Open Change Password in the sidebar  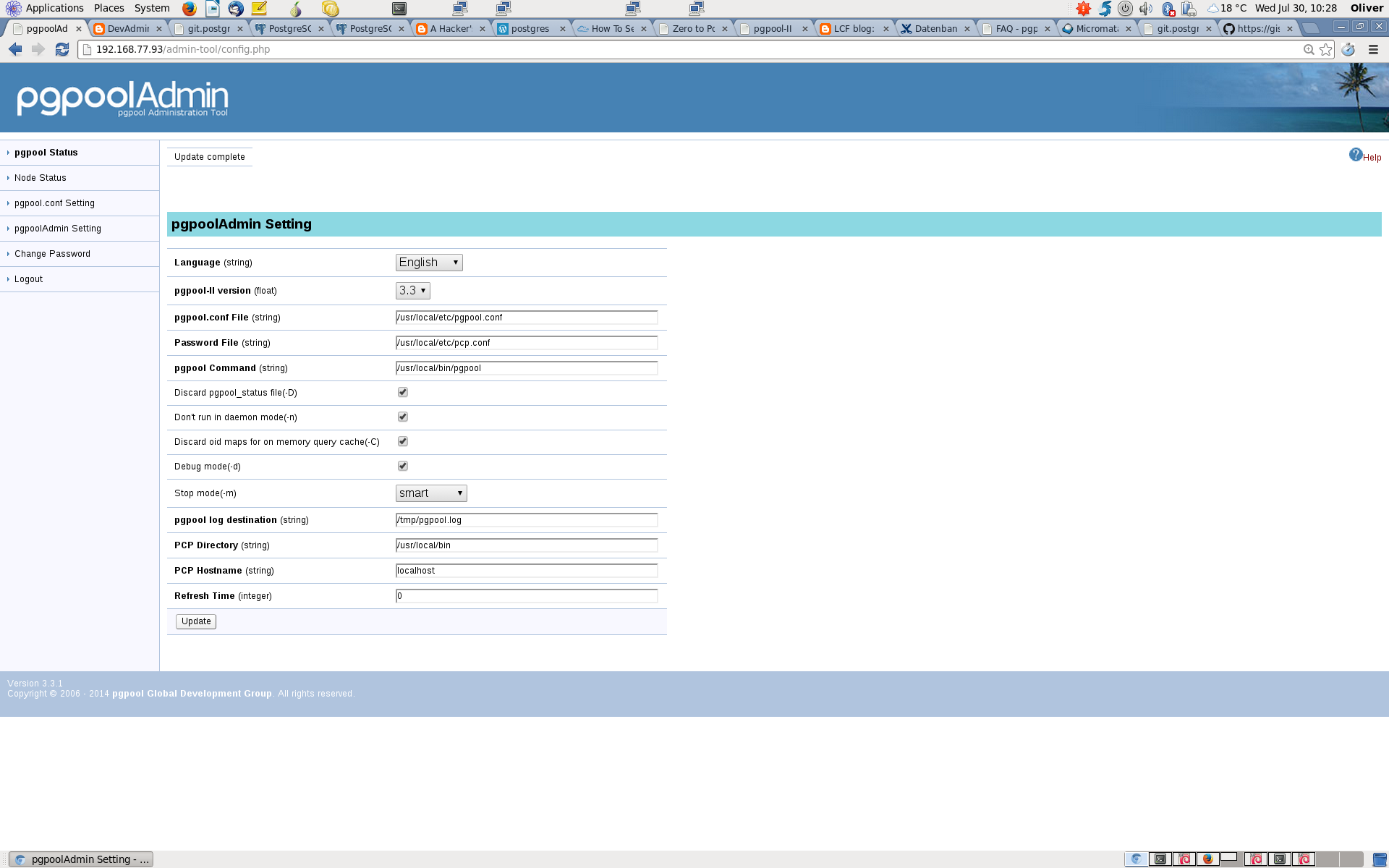pyautogui.click(x=52, y=254)
